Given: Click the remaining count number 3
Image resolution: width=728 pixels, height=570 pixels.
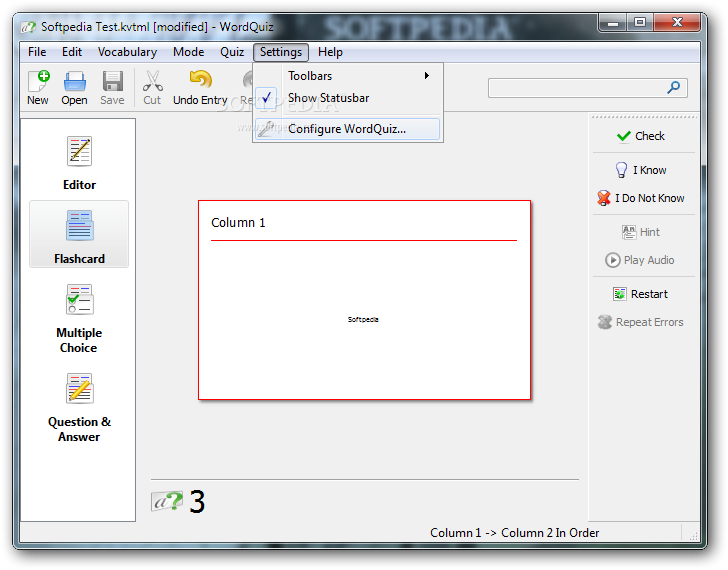Looking at the screenshot, I should pyautogui.click(x=197, y=502).
